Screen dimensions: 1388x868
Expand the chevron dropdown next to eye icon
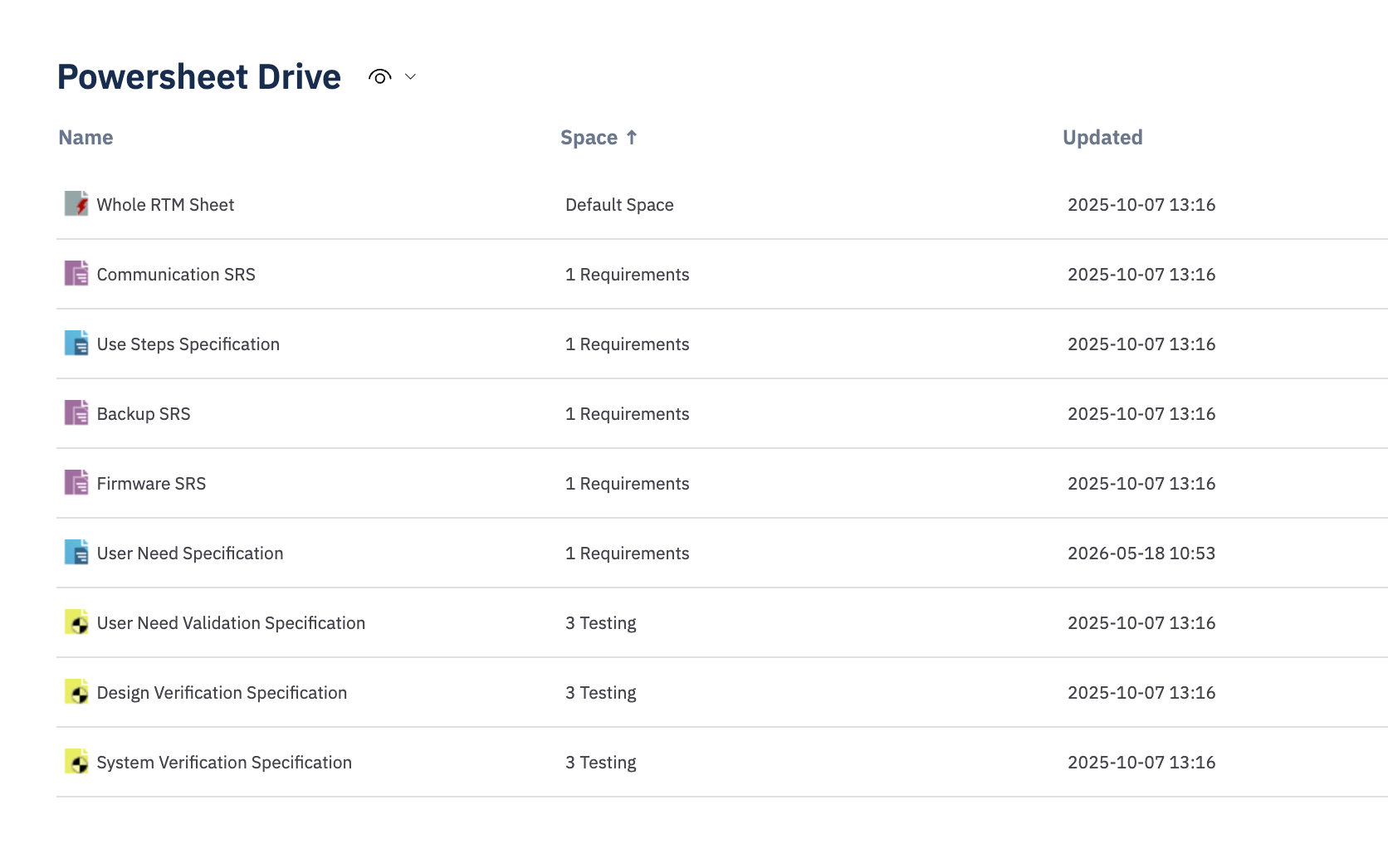point(410,76)
